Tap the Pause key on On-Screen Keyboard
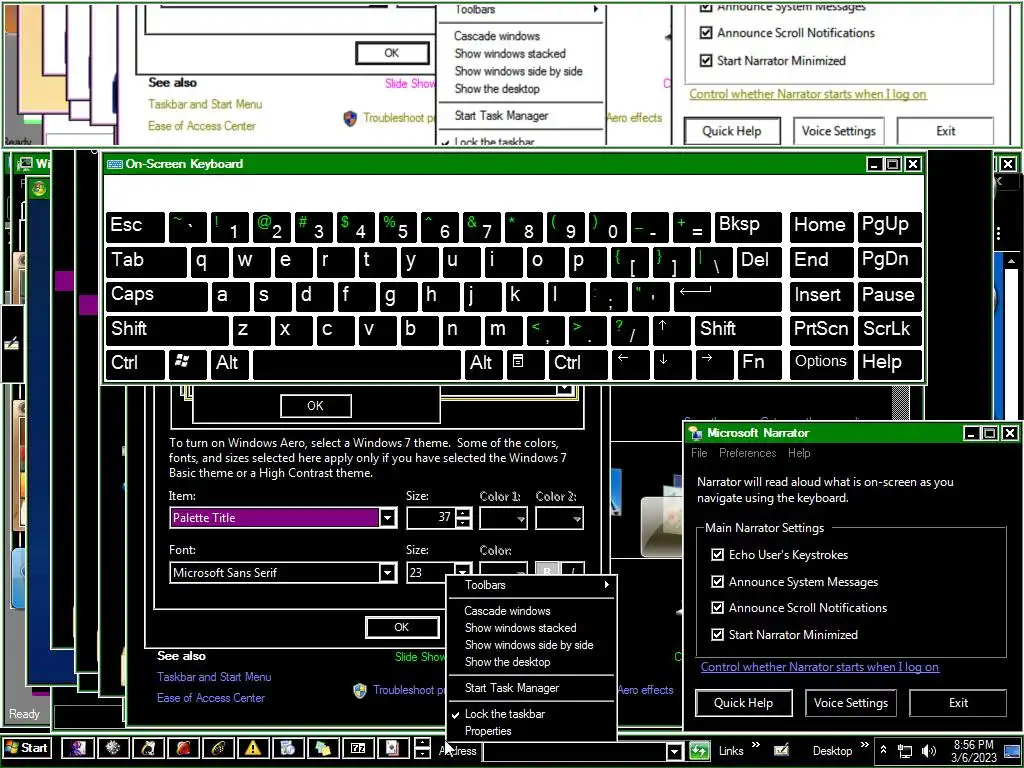Image resolution: width=1024 pixels, height=768 pixels. [x=889, y=295]
